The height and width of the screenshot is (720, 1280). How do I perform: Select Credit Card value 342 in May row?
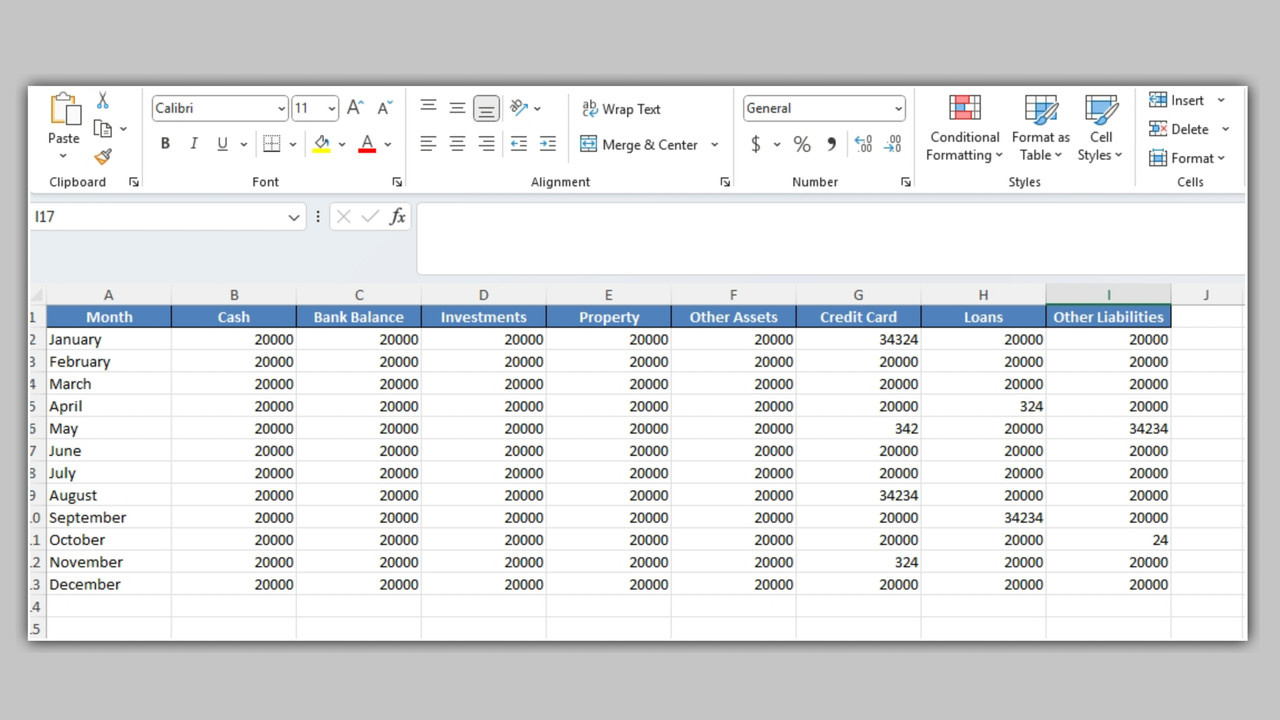(858, 428)
